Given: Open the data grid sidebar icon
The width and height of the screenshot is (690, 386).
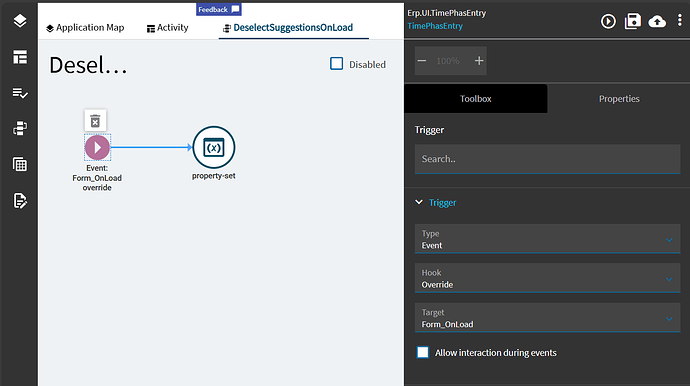Looking at the screenshot, I should click(20, 165).
